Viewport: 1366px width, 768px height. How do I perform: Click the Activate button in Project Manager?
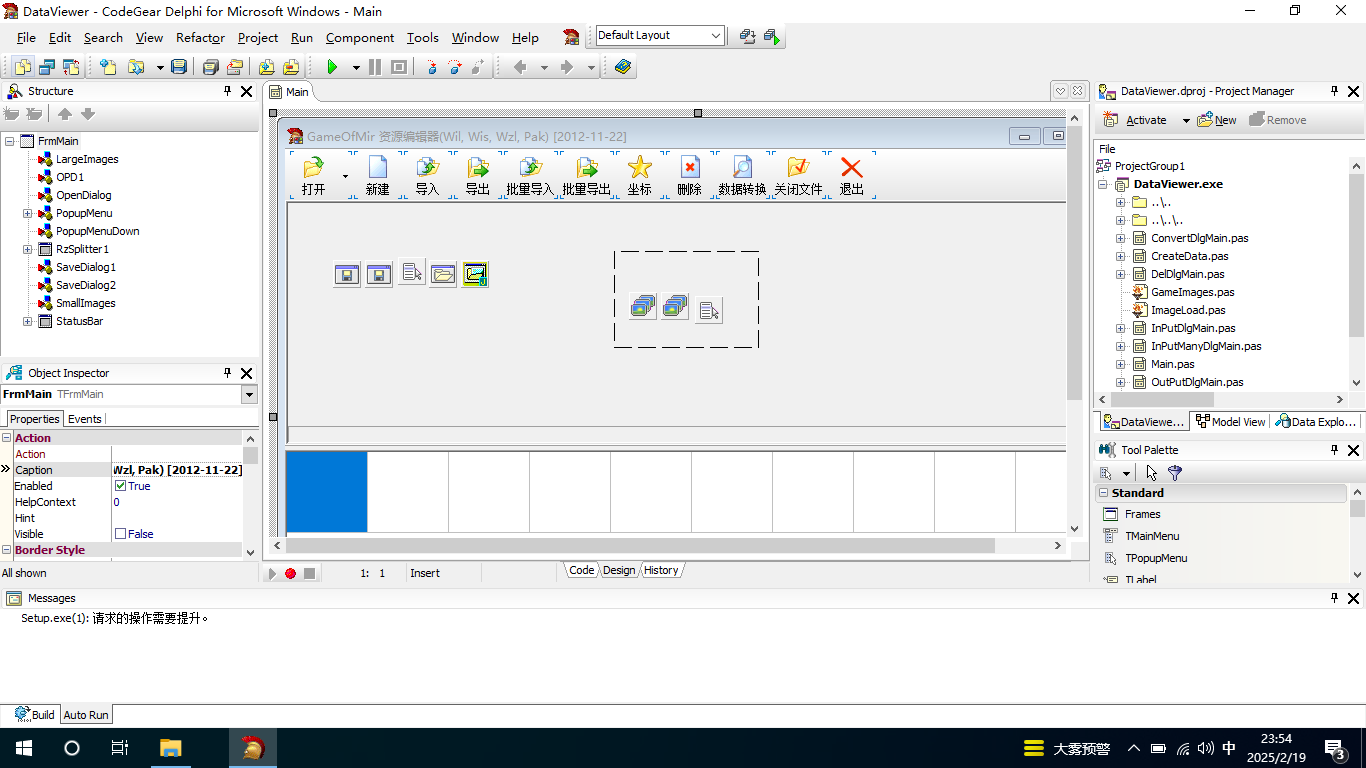pos(1145,120)
